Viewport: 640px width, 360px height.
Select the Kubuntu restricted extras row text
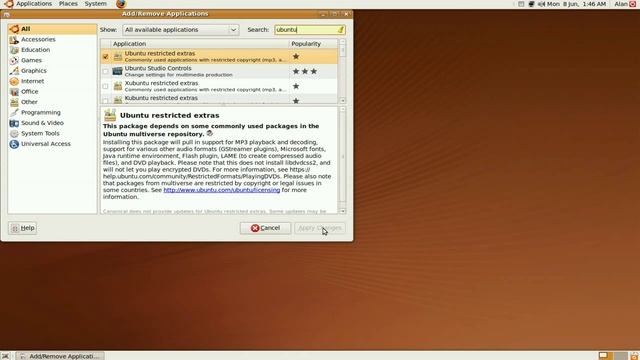161,98
